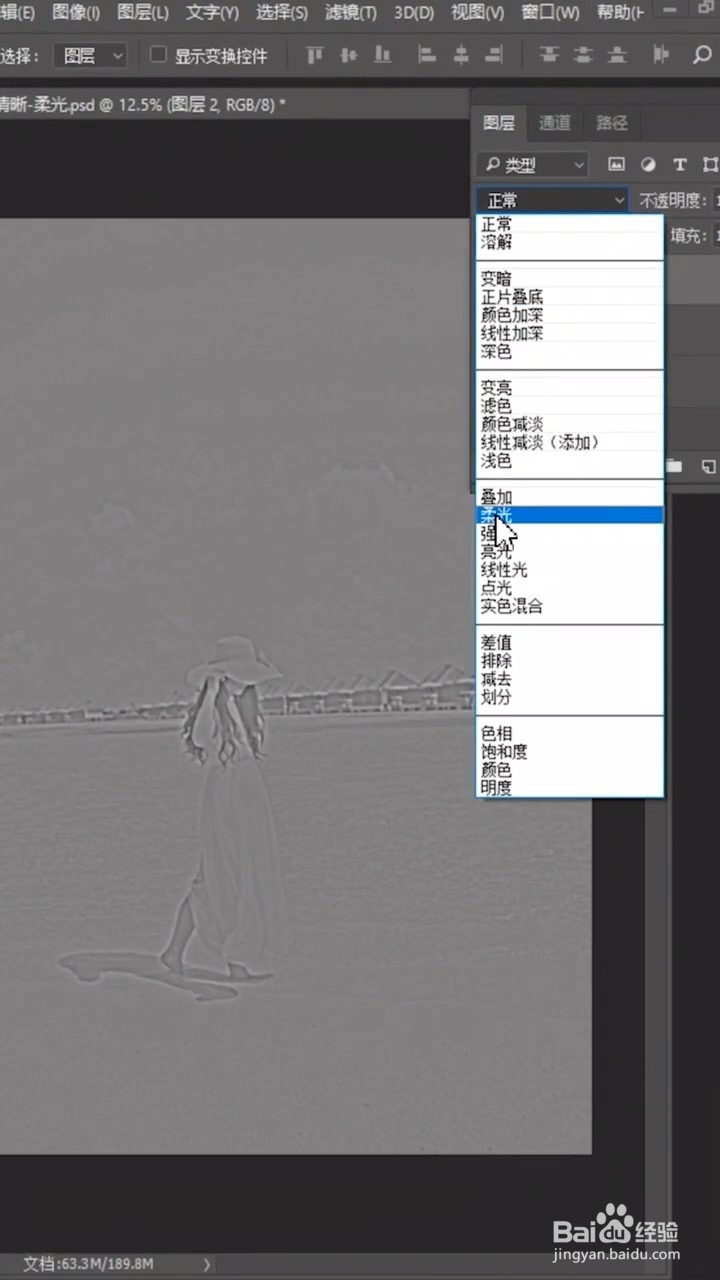Click the align bottom edges icon
Viewport: 720px width, 1280px height.
click(382, 55)
